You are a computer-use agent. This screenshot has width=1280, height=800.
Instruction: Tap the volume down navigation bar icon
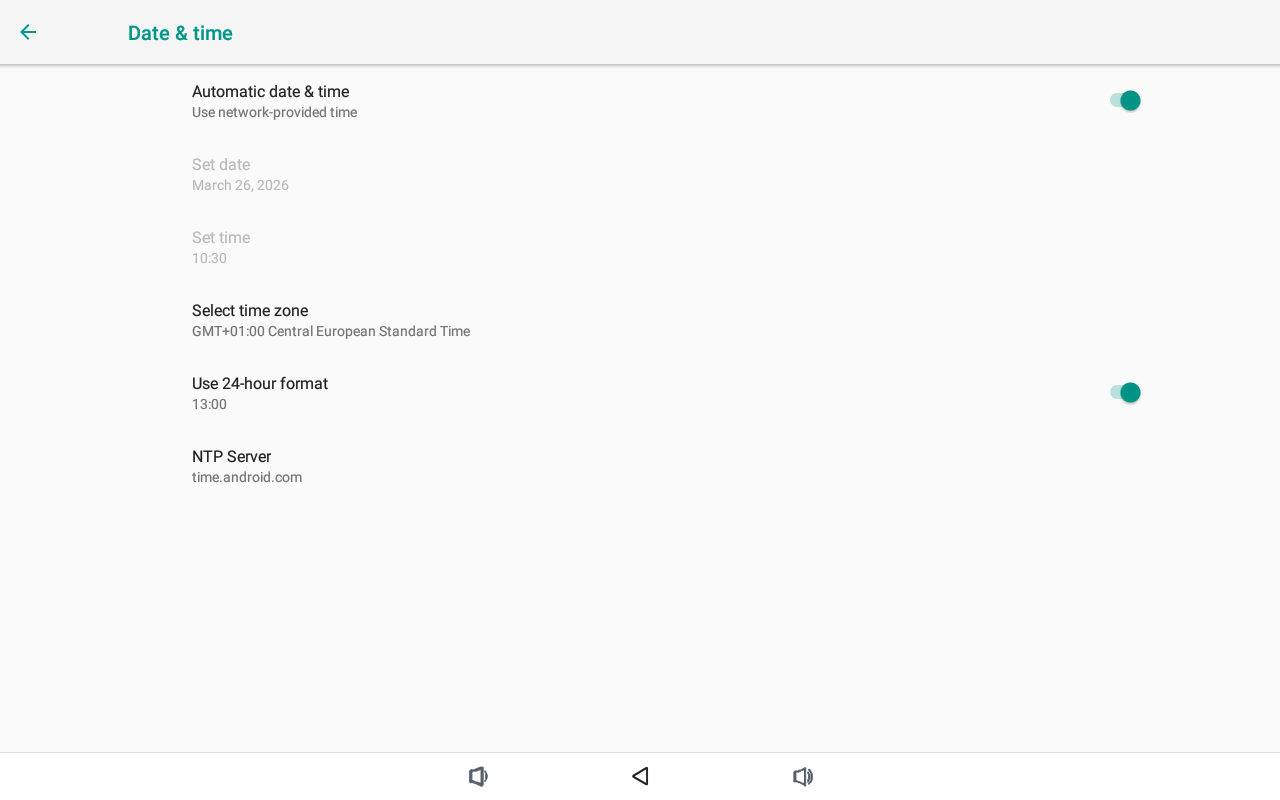[479, 776]
